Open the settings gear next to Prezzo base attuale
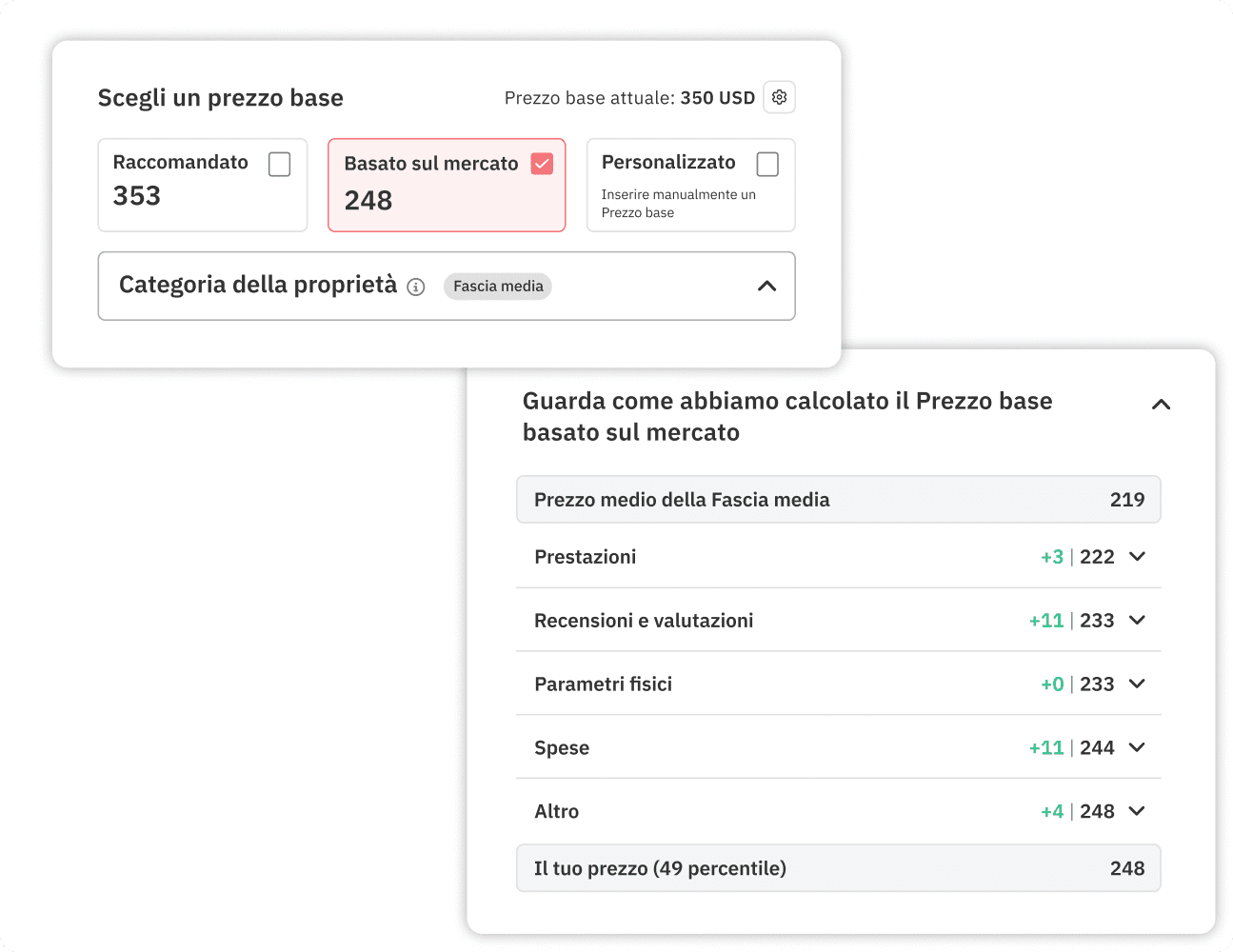 click(779, 97)
